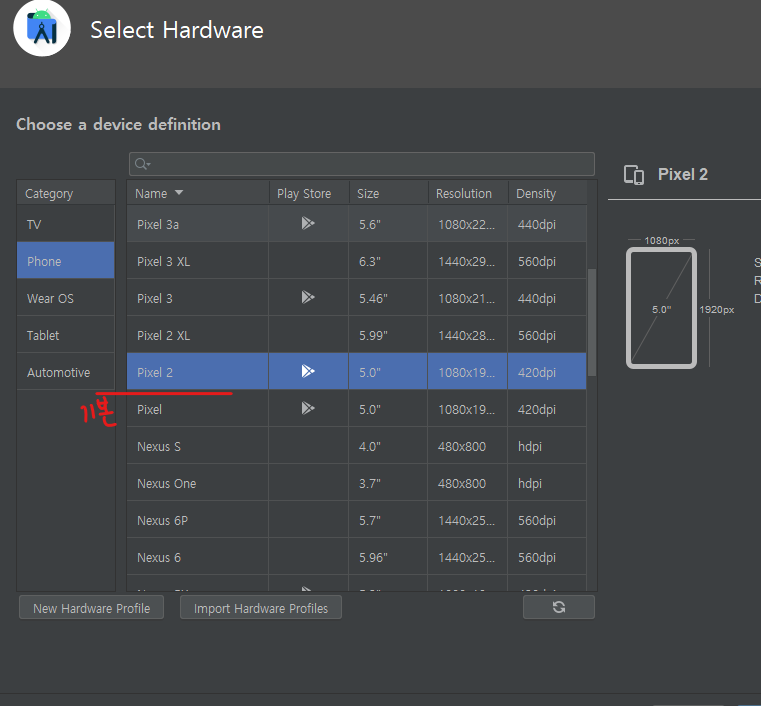This screenshot has width=761, height=706.
Task: Click the device icon beside Pixel 2 title
Action: point(634,175)
